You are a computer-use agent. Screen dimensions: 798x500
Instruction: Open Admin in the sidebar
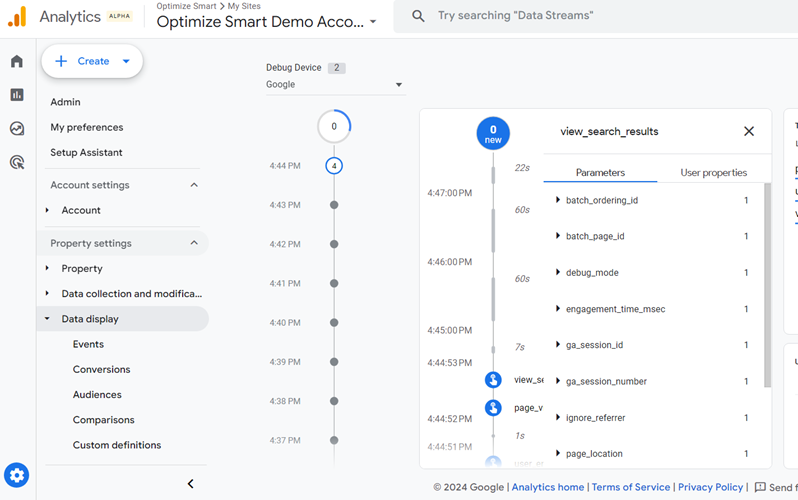(x=65, y=102)
